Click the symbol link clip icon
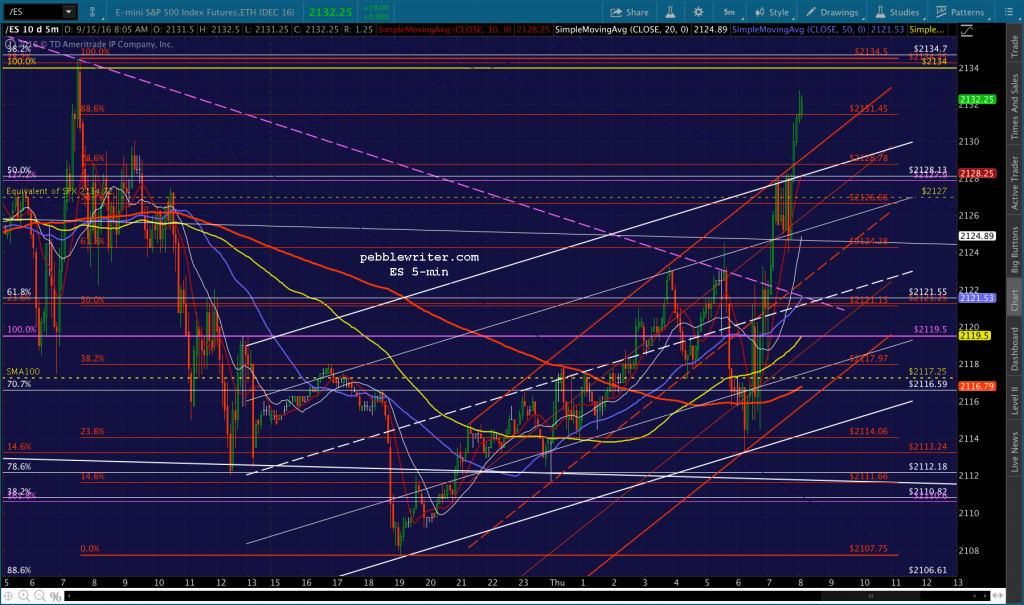The height and width of the screenshot is (605, 1024). (92, 12)
